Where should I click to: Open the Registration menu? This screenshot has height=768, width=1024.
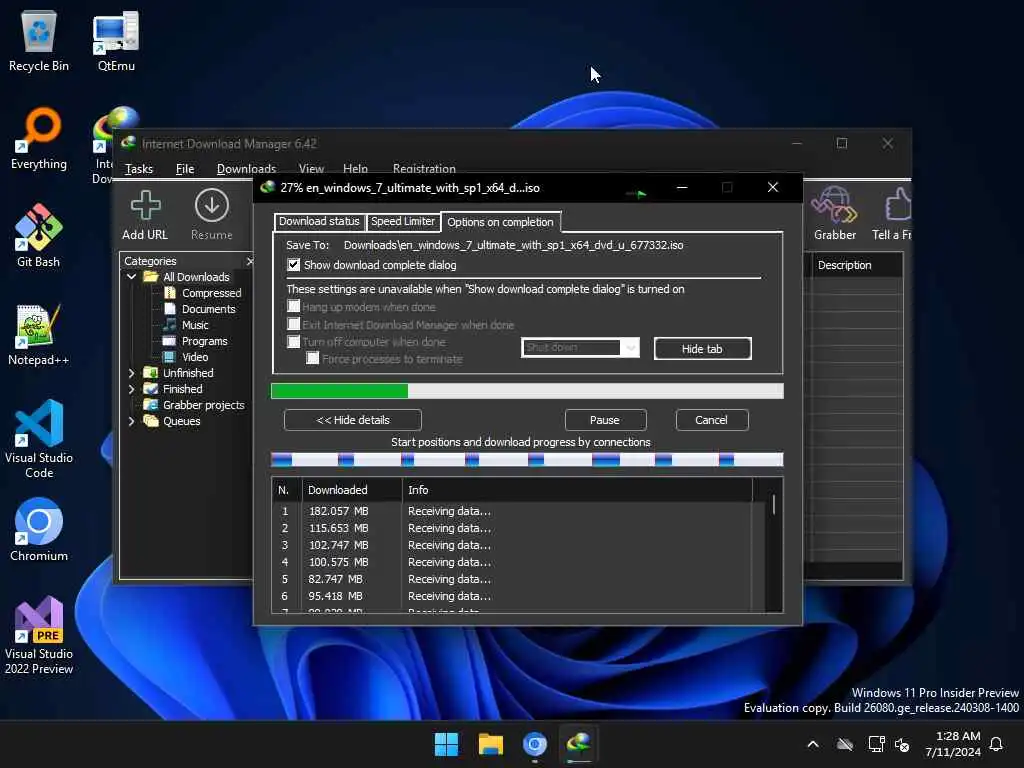click(424, 169)
